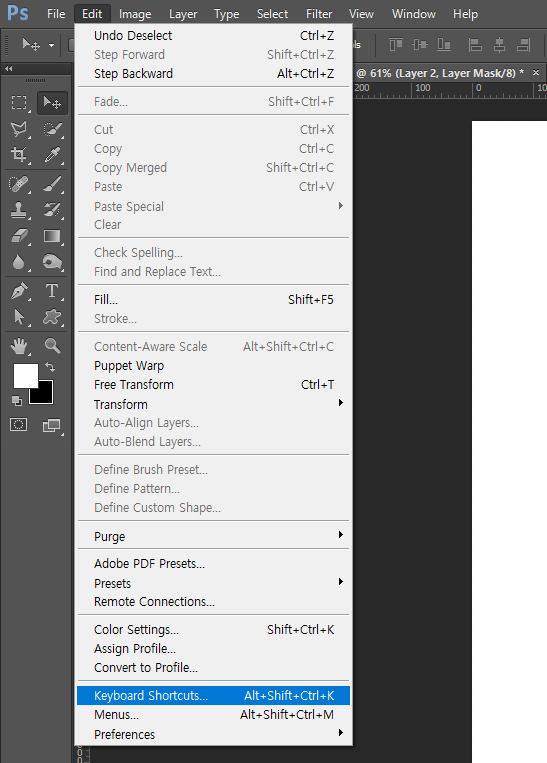This screenshot has height=763, width=547.
Task: Select the Zoom tool
Action: [x=52, y=346]
